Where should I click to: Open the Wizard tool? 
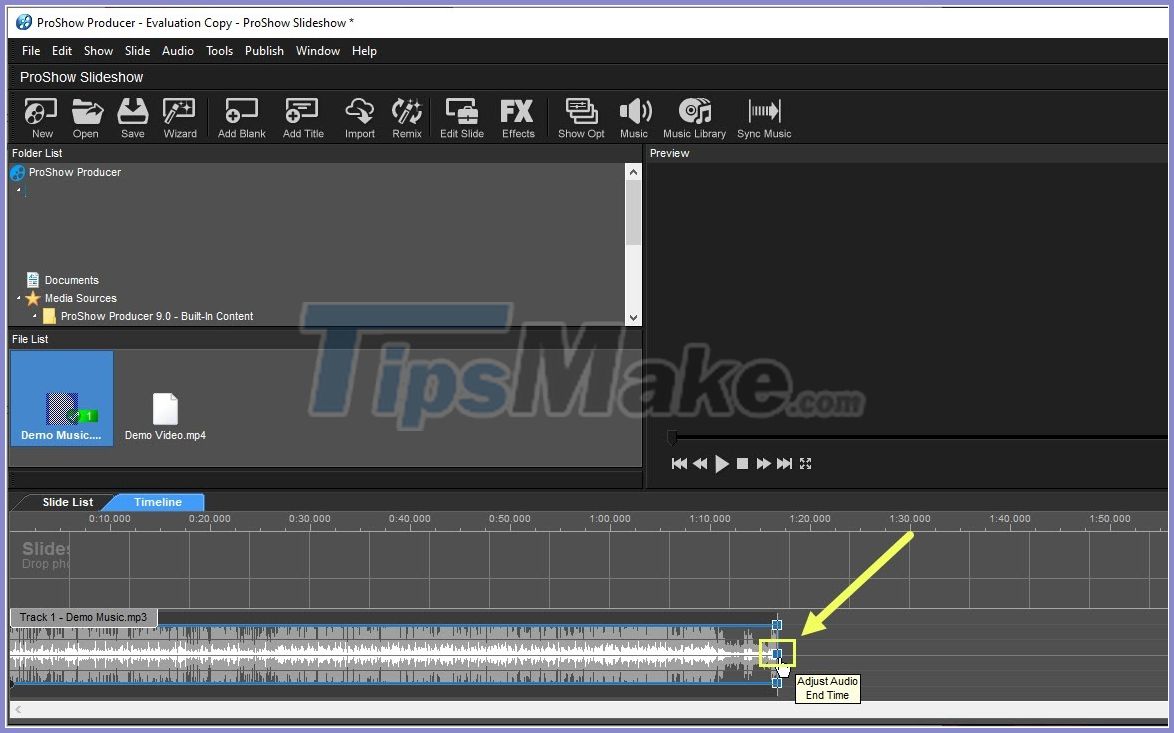(179, 117)
